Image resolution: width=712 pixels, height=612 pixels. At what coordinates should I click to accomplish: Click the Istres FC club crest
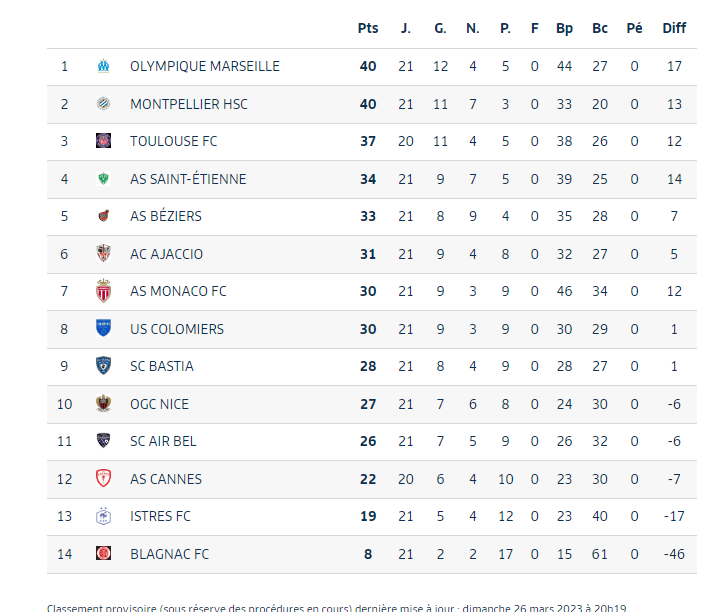(103, 516)
